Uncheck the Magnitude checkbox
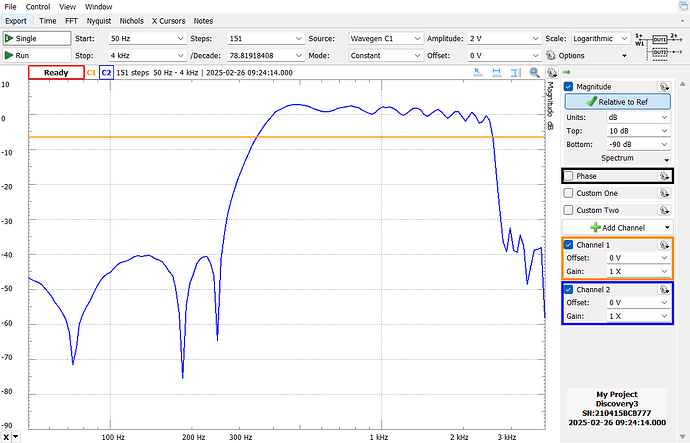 tap(569, 87)
